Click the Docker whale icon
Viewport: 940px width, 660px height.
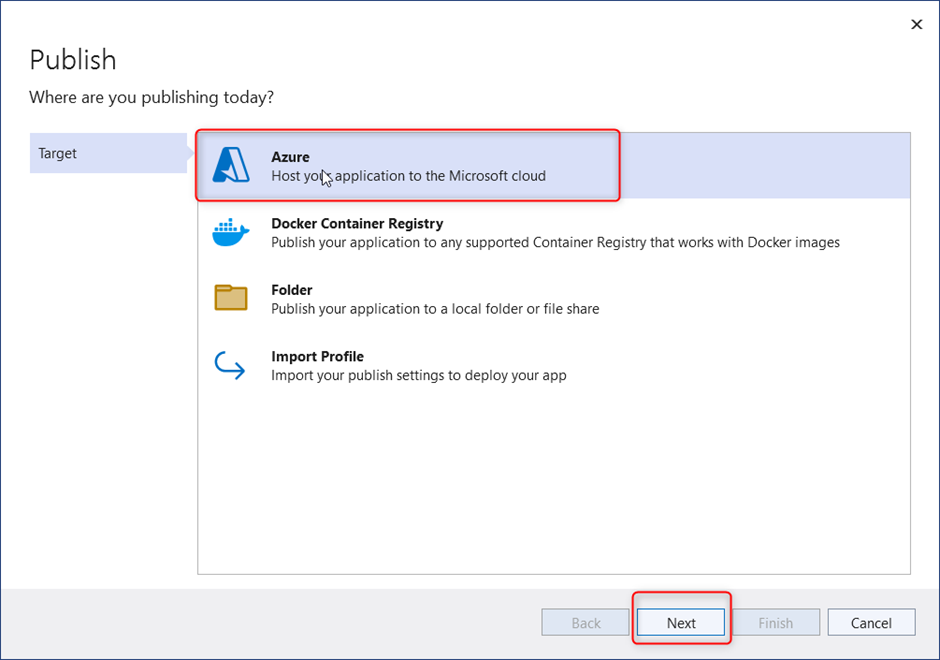click(231, 233)
